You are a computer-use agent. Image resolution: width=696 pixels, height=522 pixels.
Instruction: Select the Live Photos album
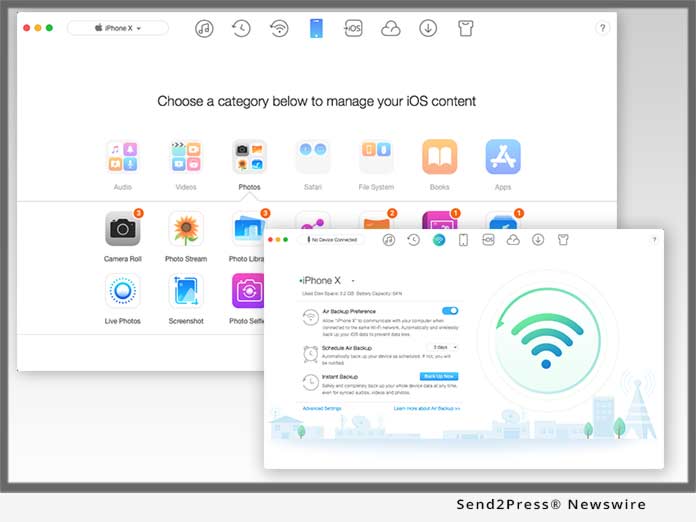click(x=122, y=291)
